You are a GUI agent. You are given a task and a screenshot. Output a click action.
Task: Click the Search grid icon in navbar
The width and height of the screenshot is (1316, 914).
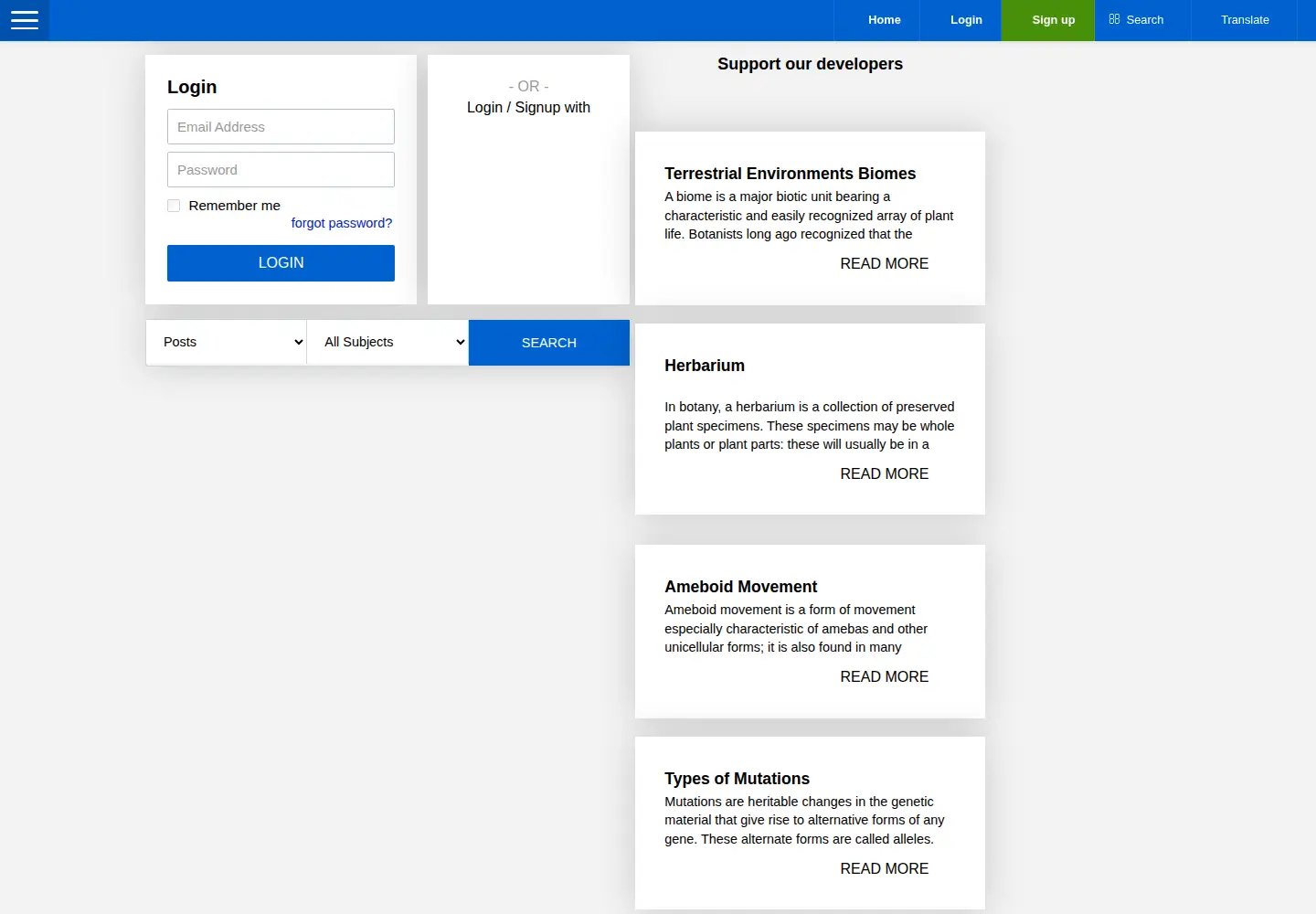tap(1114, 19)
